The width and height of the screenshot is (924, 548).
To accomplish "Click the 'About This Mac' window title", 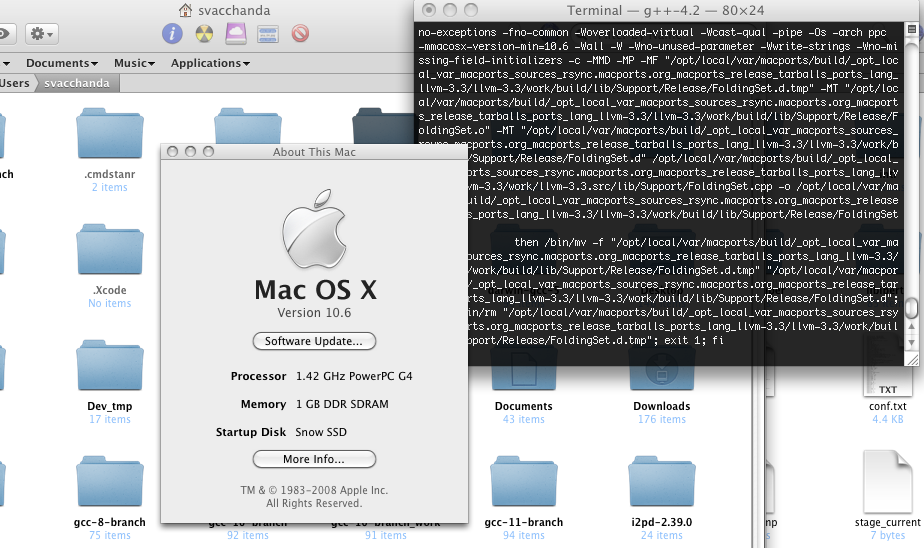I will coord(314,152).
